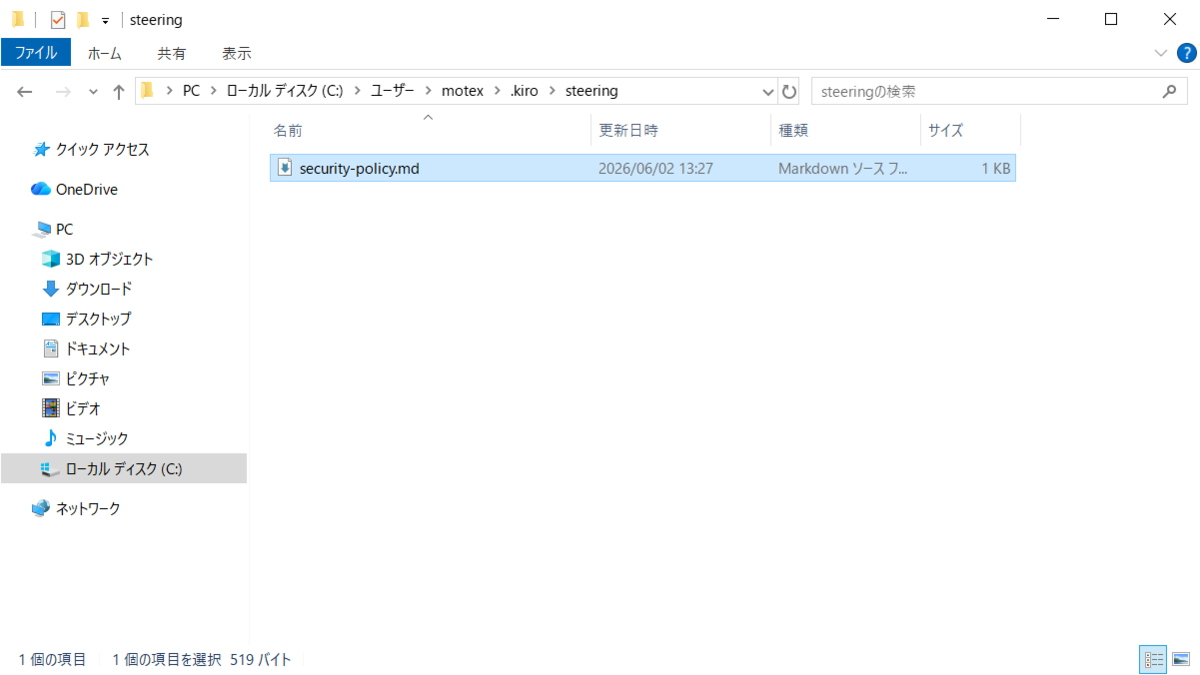Click the 1 KB size cell

pyautogui.click(x=995, y=169)
